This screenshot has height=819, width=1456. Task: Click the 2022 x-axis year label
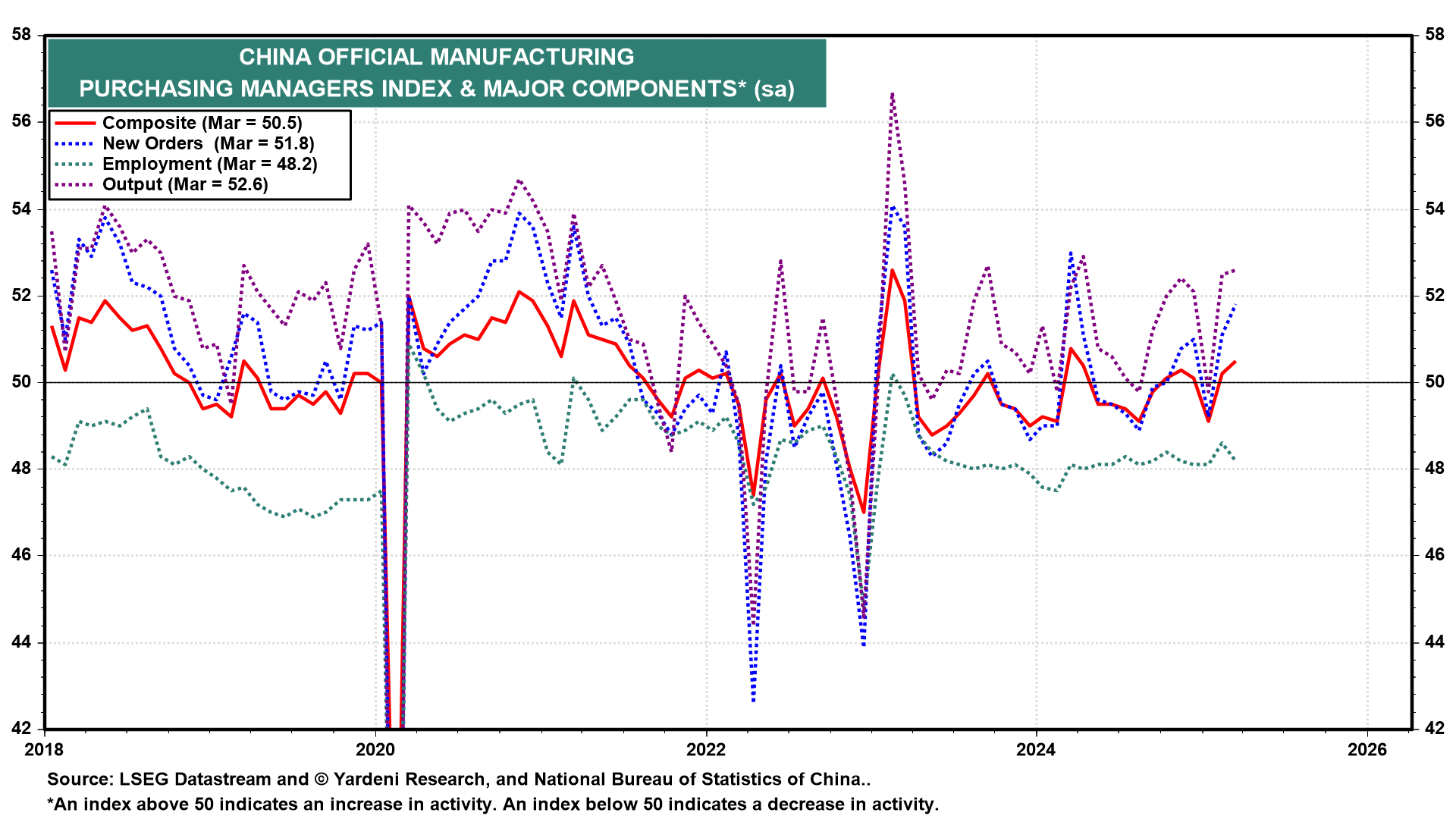coord(706,750)
